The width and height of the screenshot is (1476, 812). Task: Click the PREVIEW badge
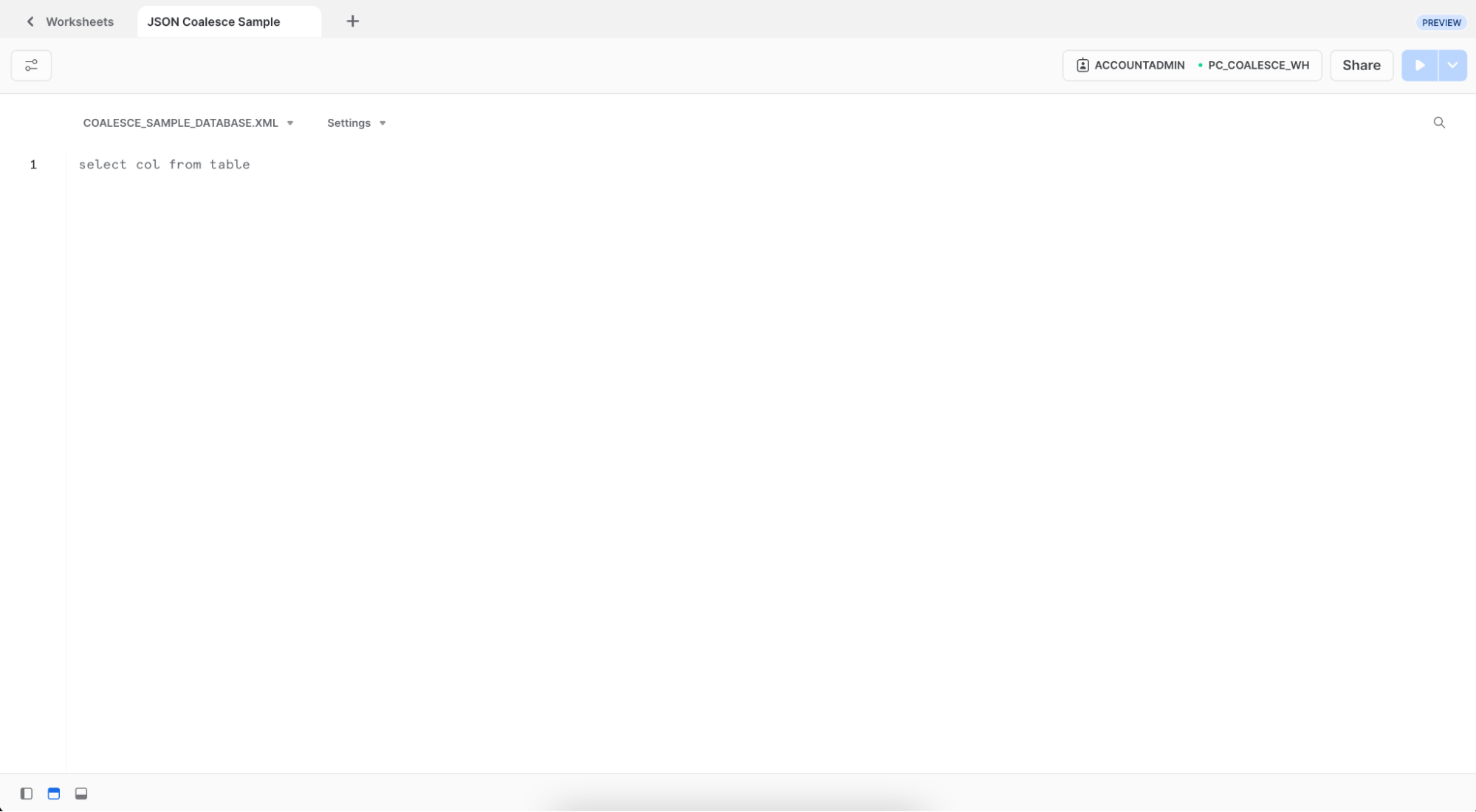coord(1441,22)
